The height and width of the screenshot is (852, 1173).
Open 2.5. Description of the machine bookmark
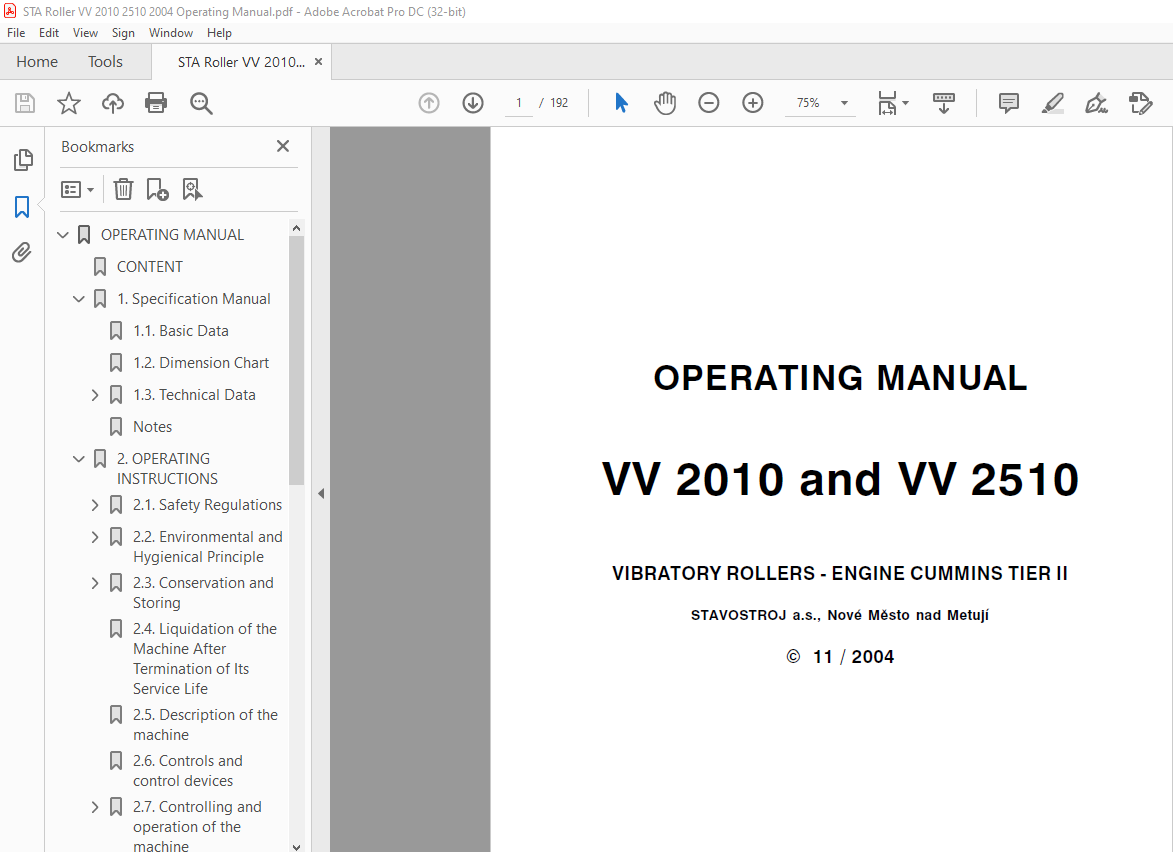point(206,725)
